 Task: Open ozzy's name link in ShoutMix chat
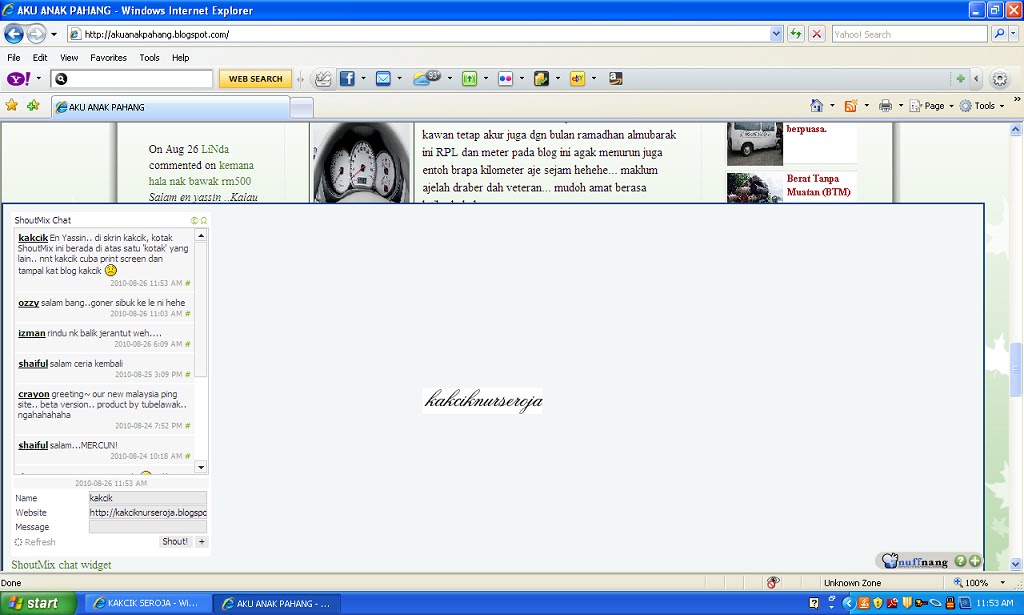28,302
